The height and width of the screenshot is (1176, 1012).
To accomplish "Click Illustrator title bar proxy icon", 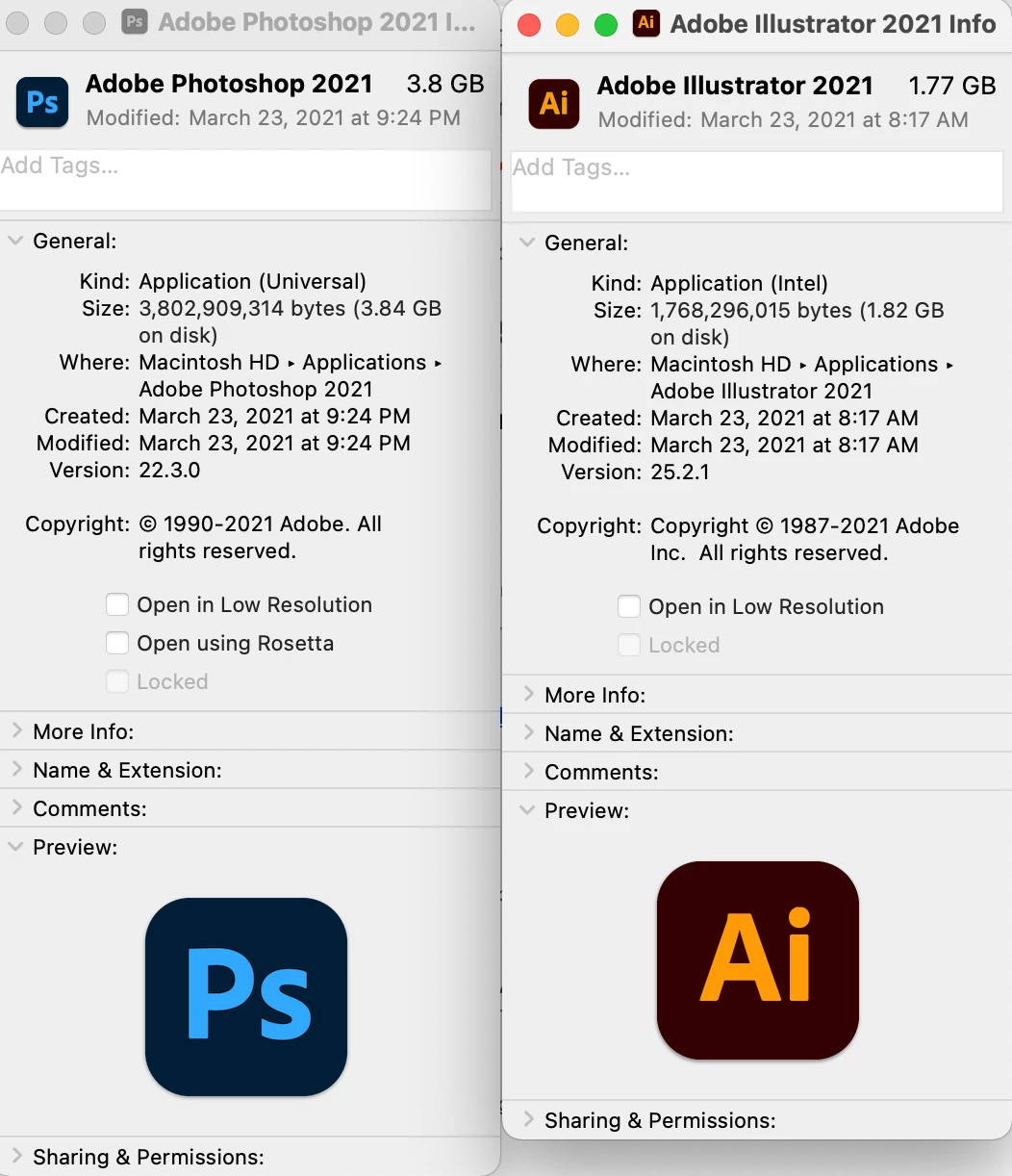I will [646, 23].
